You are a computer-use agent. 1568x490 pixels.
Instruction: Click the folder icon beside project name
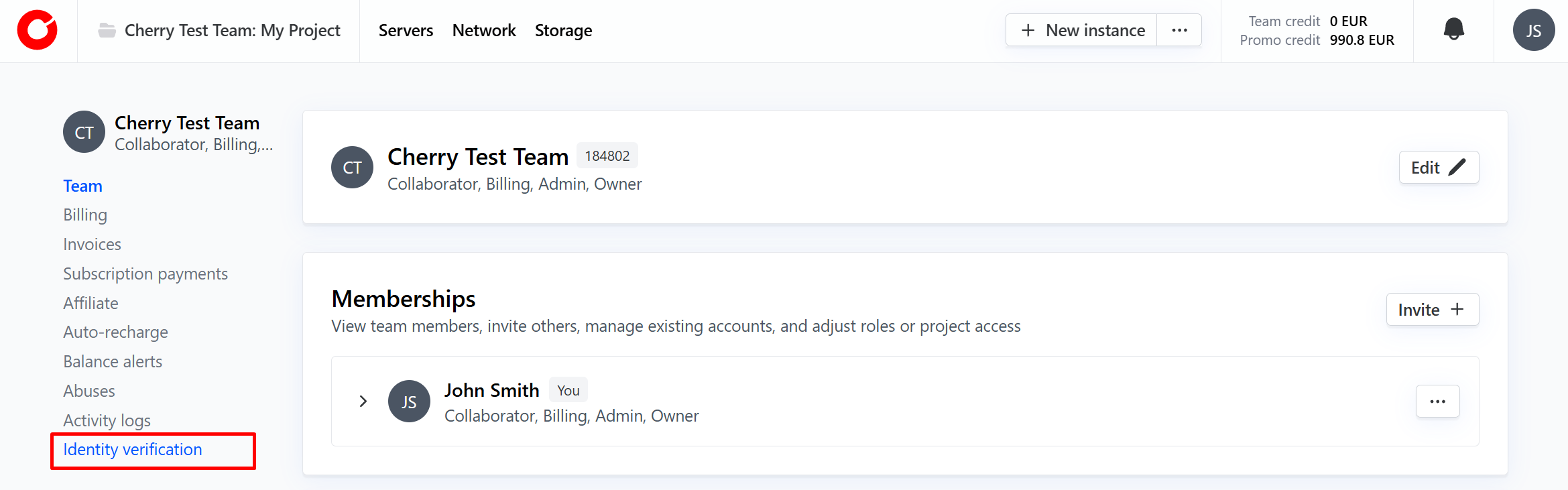coord(107,31)
